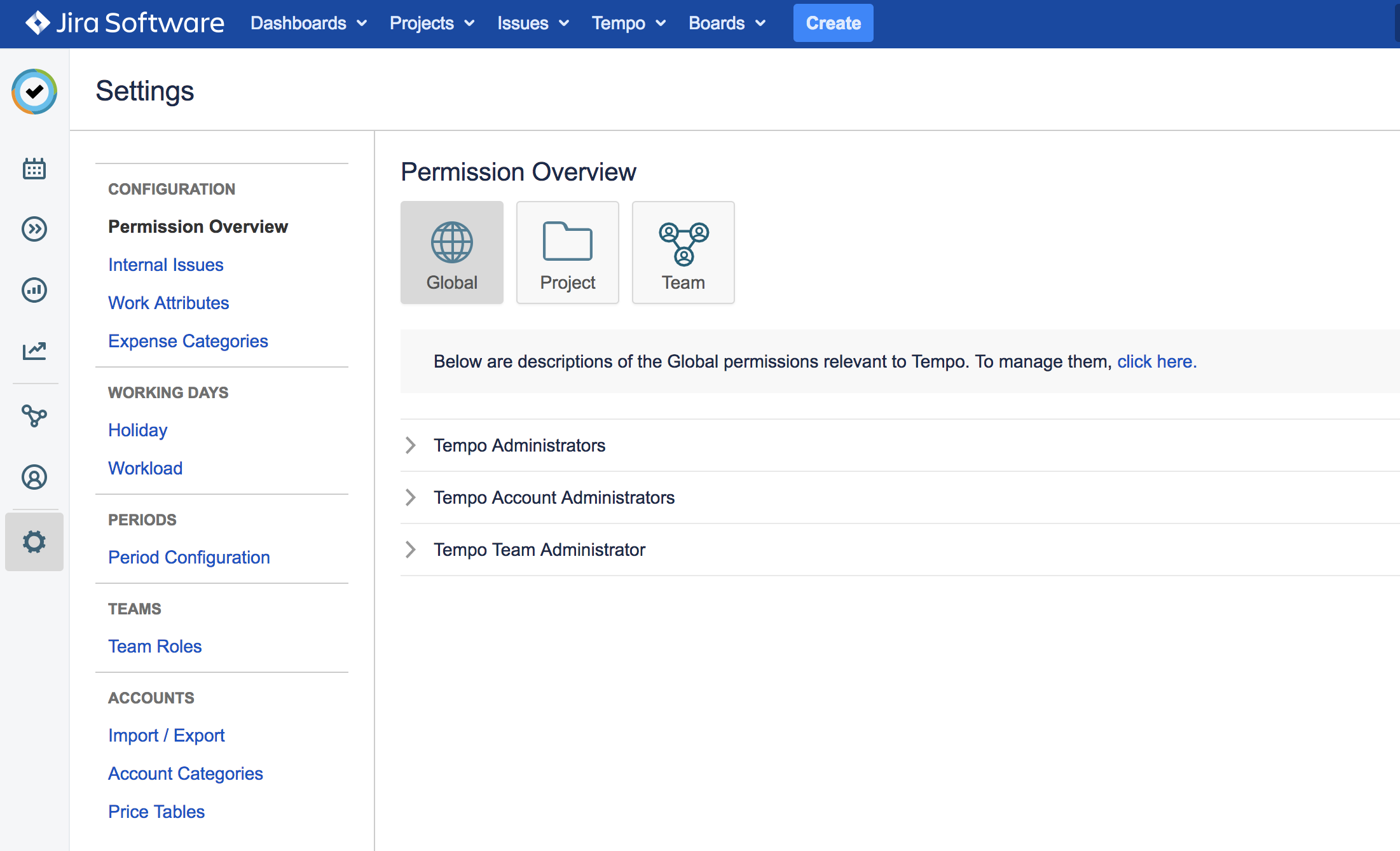The width and height of the screenshot is (1400, 851).
Task: Open the Expense Categories settings page
Action: click(188, 341)
